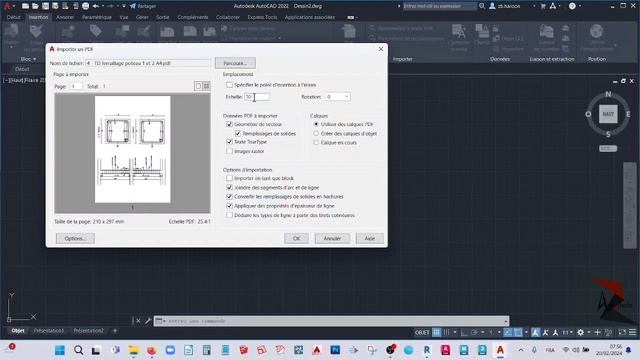The height and width of the screenshot is (360, 640).
Task: Open Windows taskbar search
Action: point(78,350)
